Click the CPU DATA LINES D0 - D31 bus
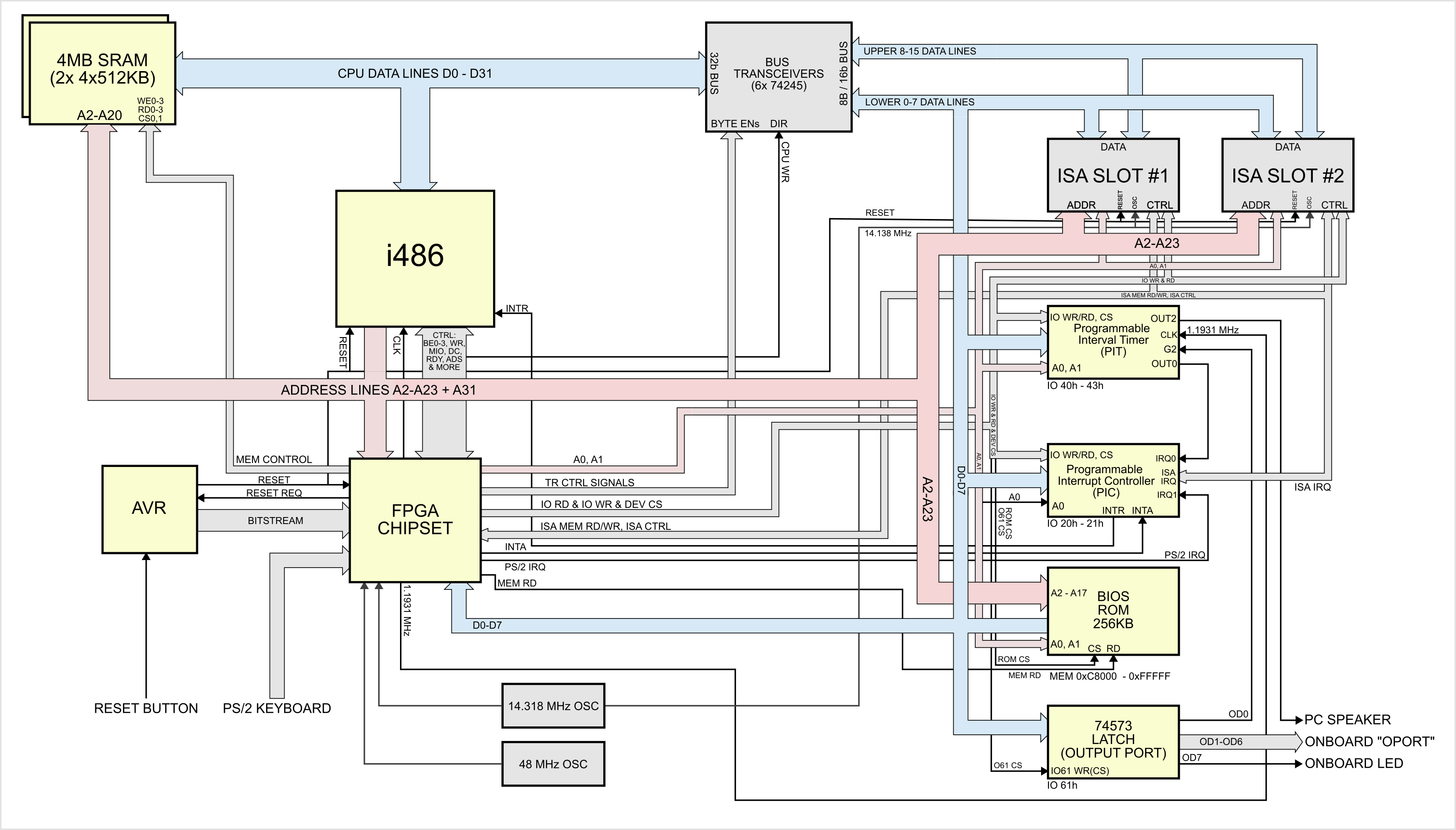Viewport: 1456px width, 830px height. point(414,74)
